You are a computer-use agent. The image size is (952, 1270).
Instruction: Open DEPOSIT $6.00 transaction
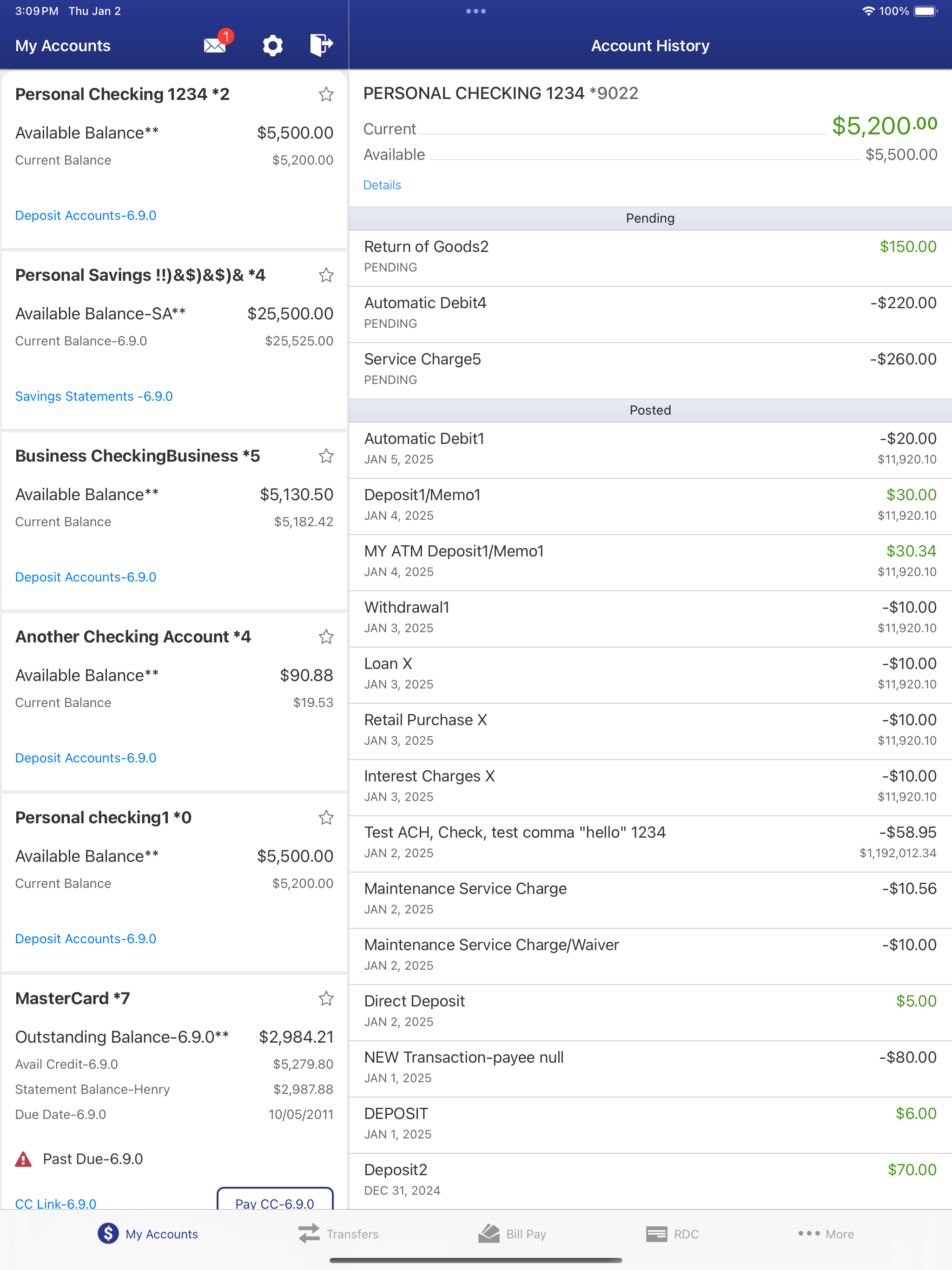[650, 1125]
